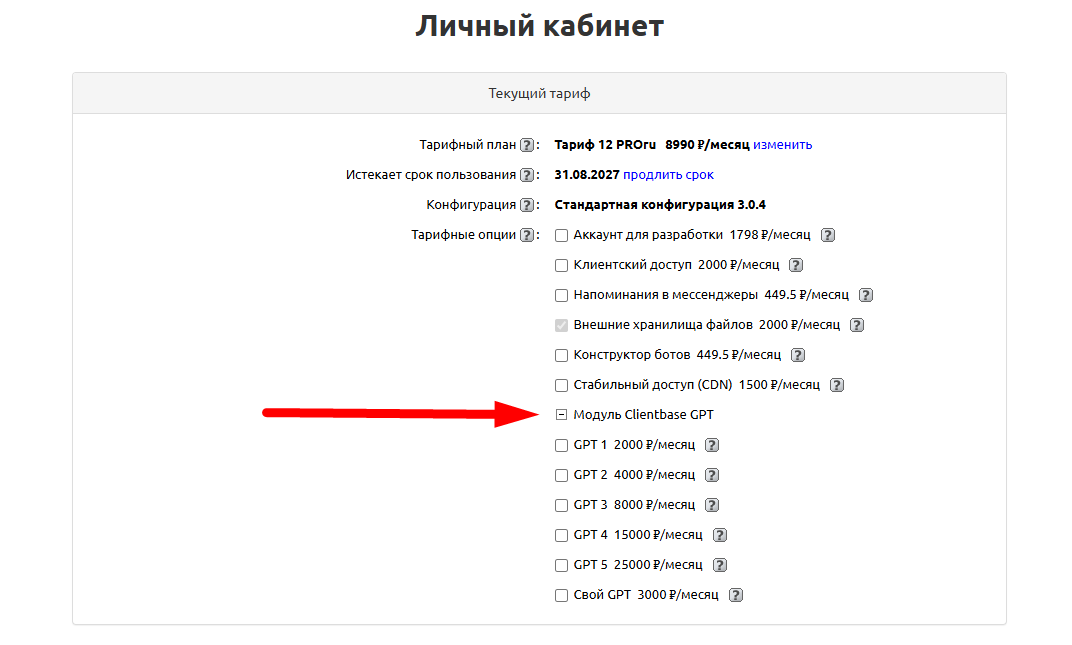Show help for Конструктор ботов option
The width and height of the screenshot is (1072, 645).
pos(798,356)
